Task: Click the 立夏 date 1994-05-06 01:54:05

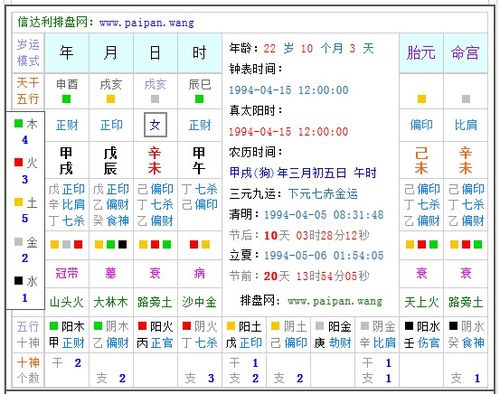Action: coord(324,256)
